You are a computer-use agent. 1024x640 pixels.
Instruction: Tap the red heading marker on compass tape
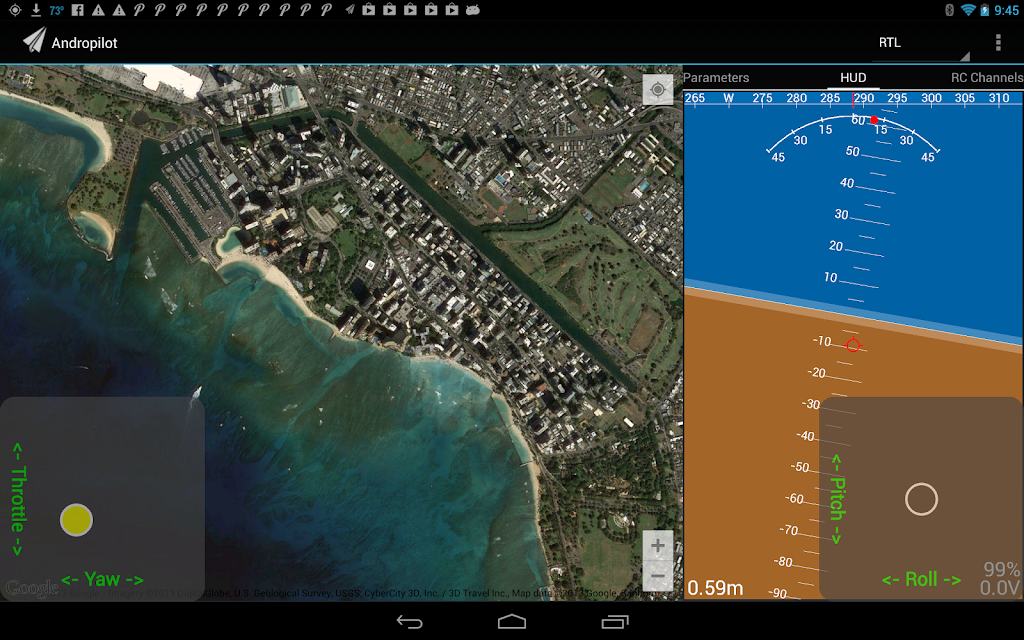click(x=853, y=100)
